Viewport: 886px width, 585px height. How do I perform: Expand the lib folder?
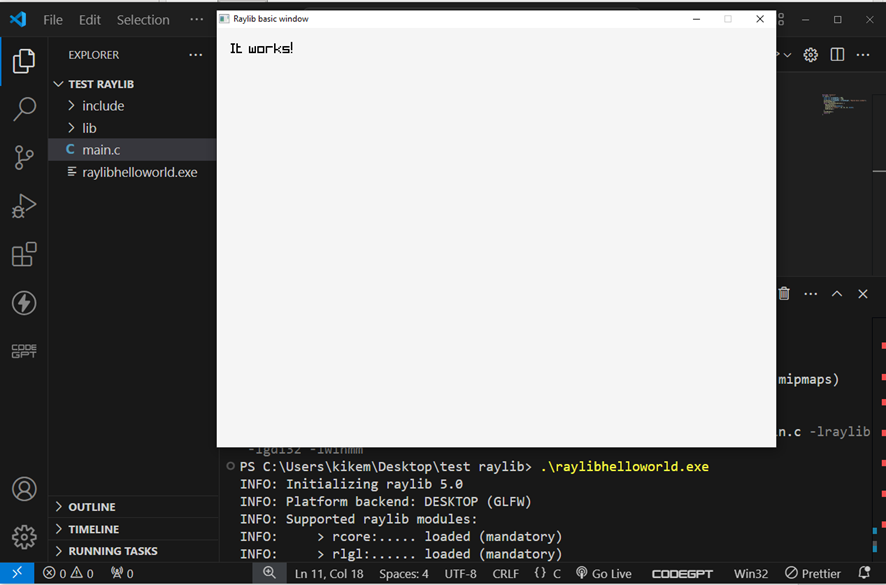point(89,128)
